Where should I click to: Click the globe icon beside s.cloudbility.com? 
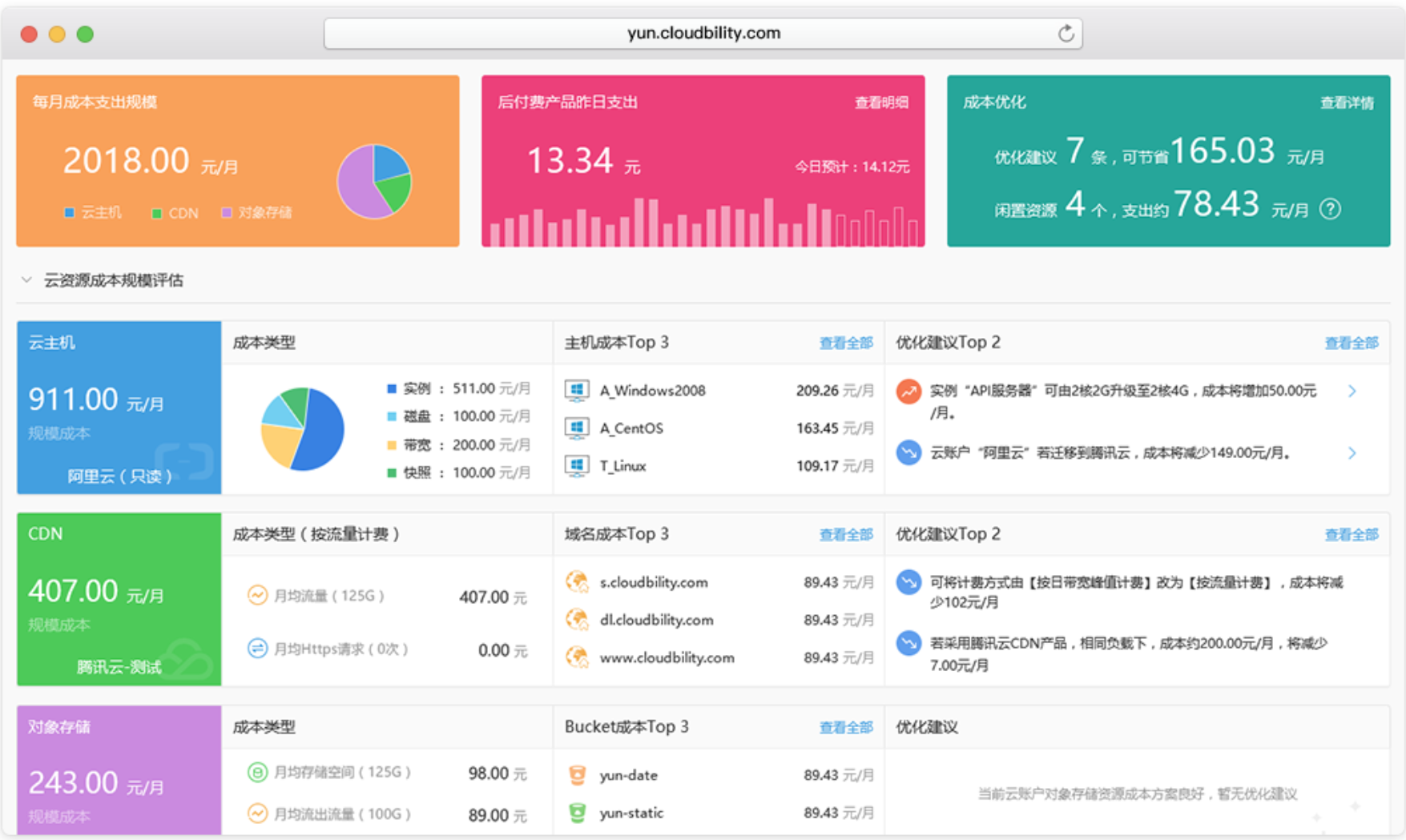(577, 582)
